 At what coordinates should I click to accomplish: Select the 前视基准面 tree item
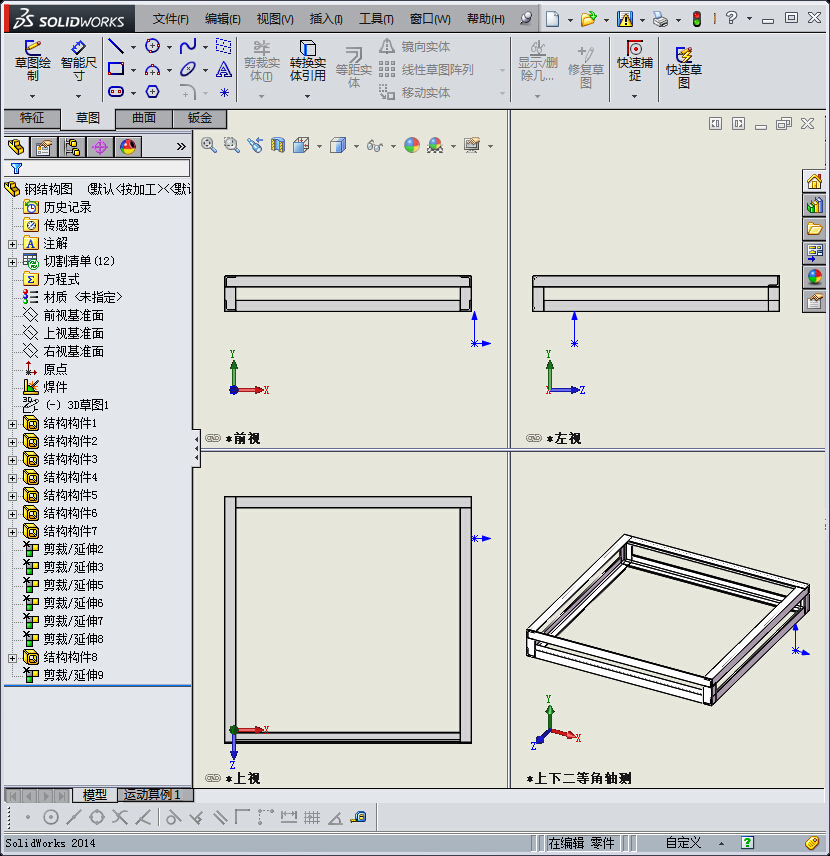tap(74, 316)
